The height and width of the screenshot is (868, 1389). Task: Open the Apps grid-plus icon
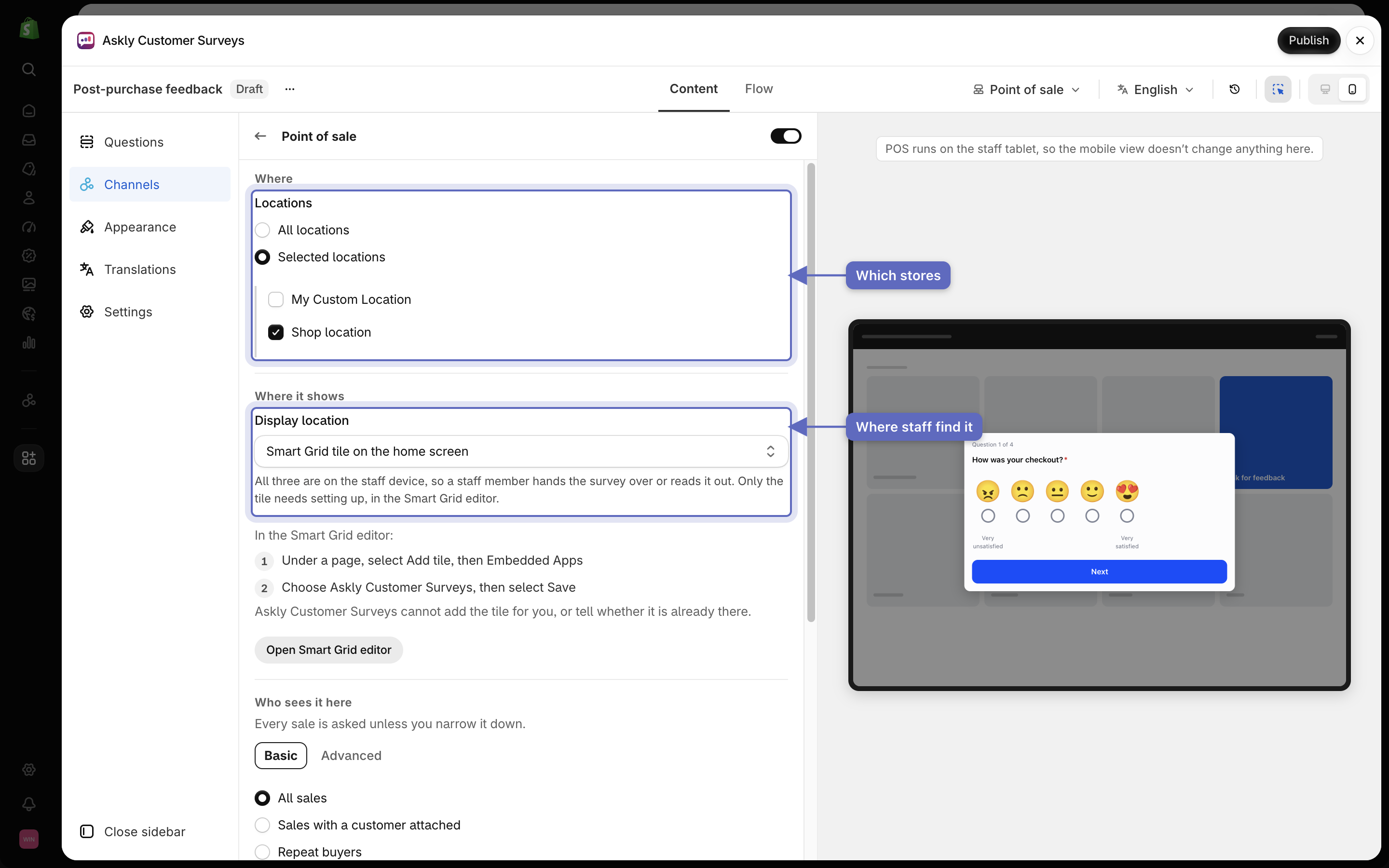(29, 458)
